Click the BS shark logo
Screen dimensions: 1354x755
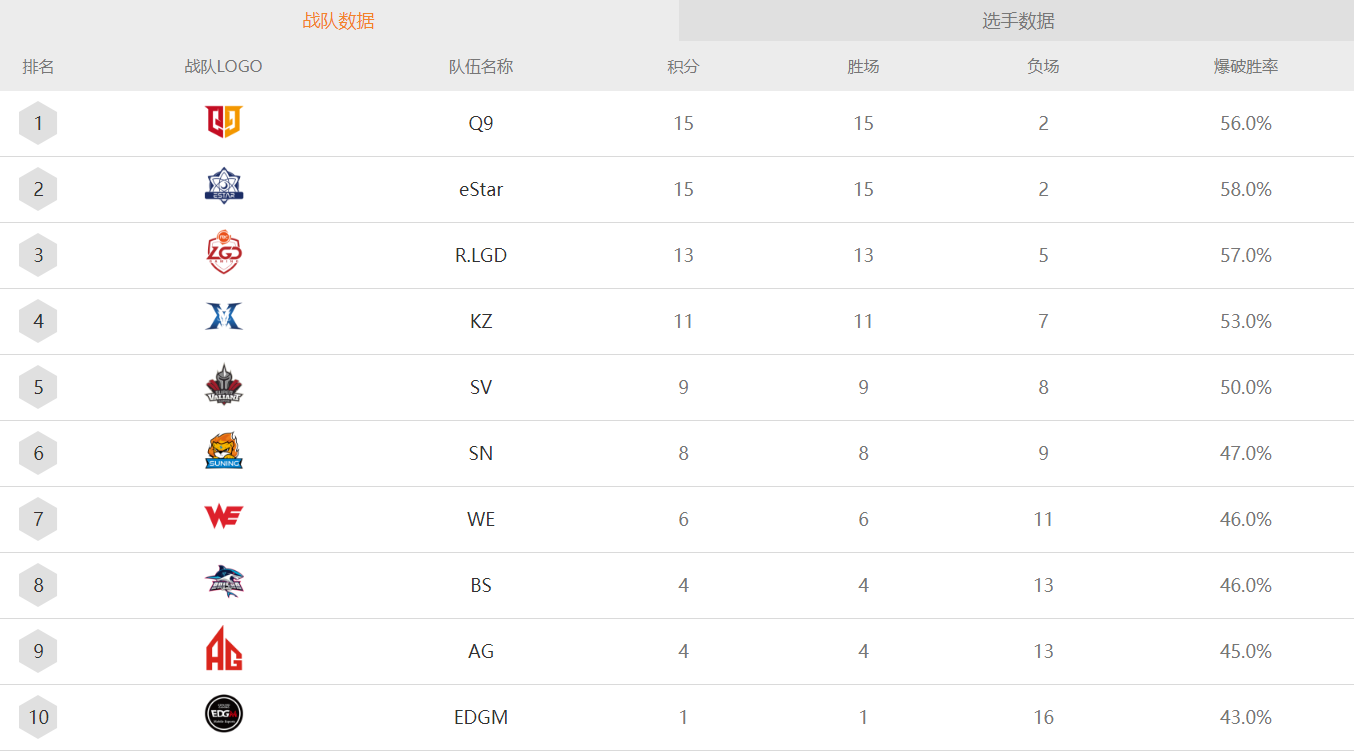click(224, 582)
